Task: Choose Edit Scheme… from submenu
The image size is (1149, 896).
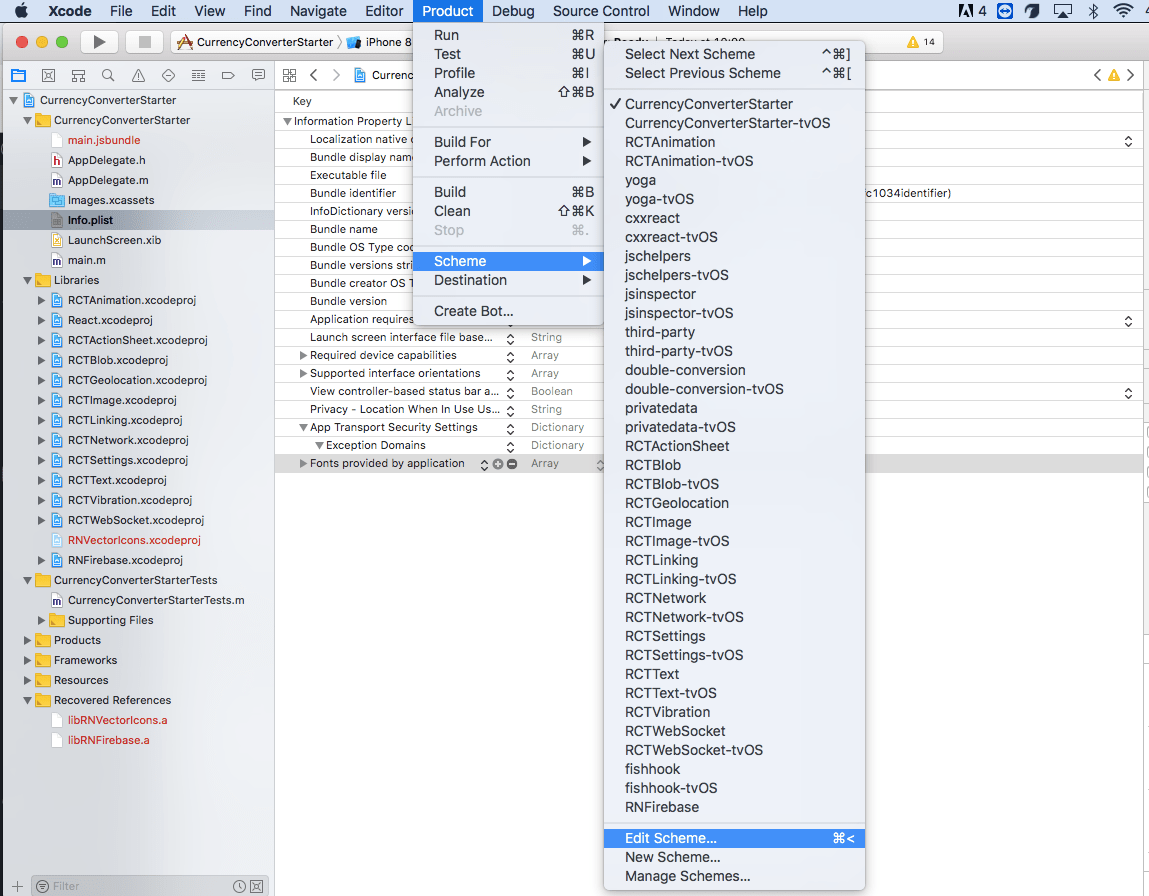Action: [734, 838]
